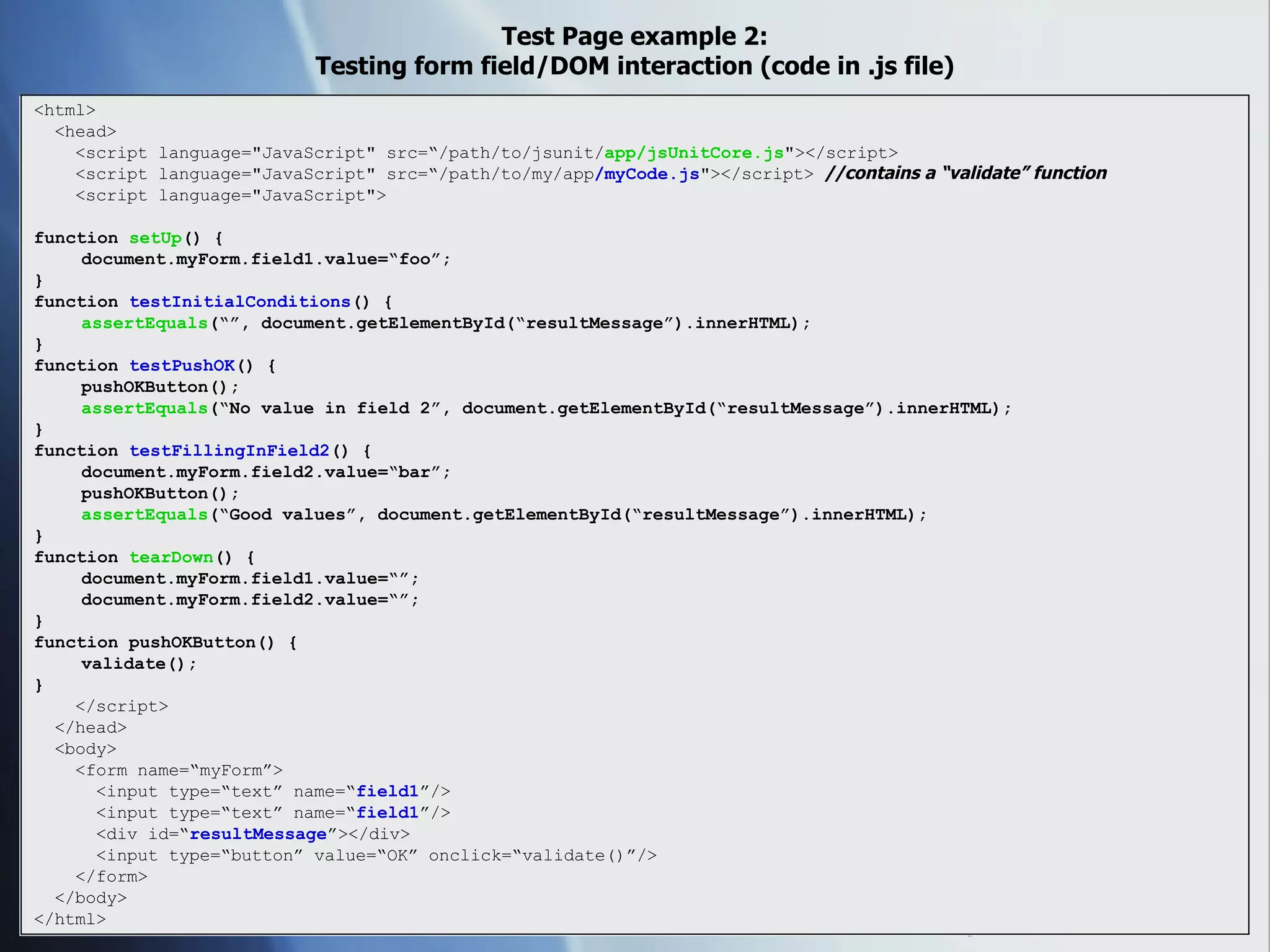
Task: Click the subtitle 'Testing form field/DOM interaction (code in .js file)'
Action: pos(634,66)
